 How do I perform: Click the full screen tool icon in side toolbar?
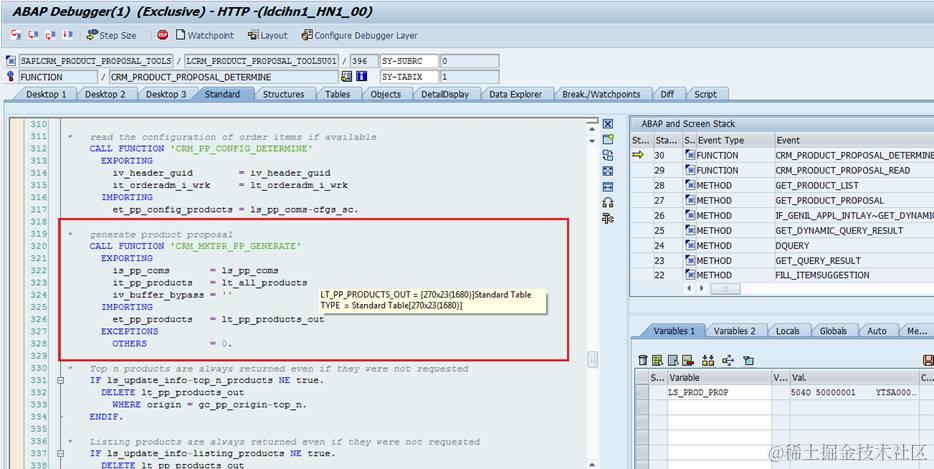608,171
